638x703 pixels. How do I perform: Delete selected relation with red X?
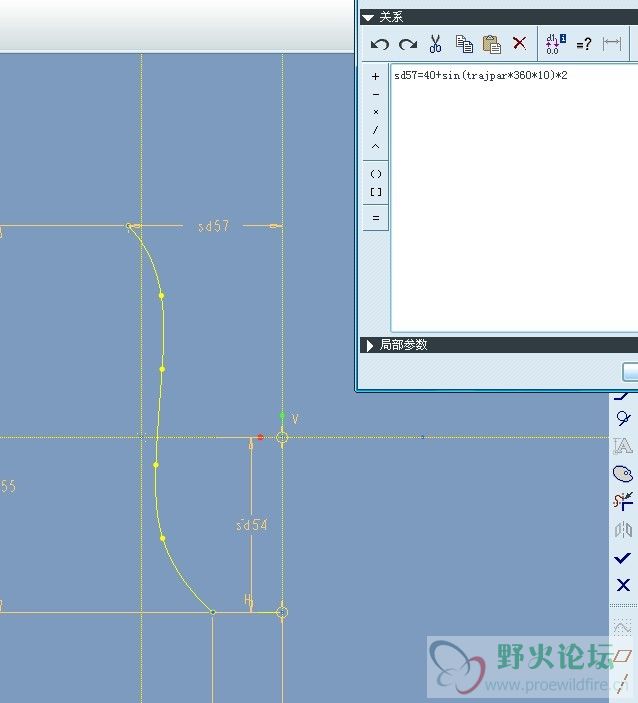tap(519, 43)
